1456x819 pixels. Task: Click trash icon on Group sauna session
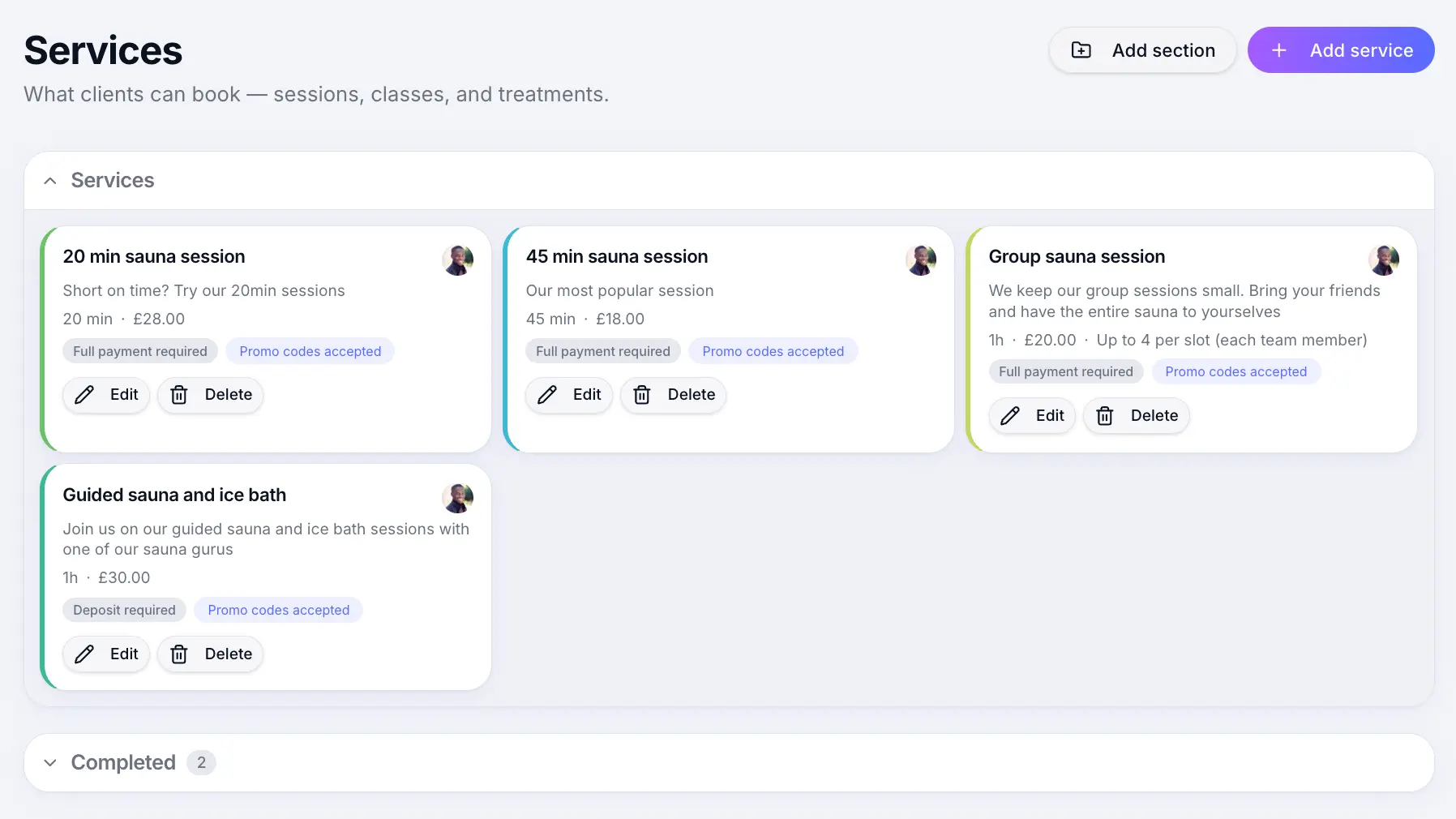click(1105, 416)
